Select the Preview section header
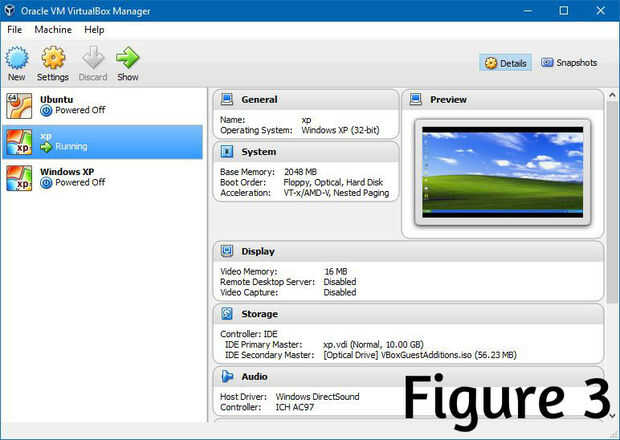620x440 pixels. coord(503,100)
